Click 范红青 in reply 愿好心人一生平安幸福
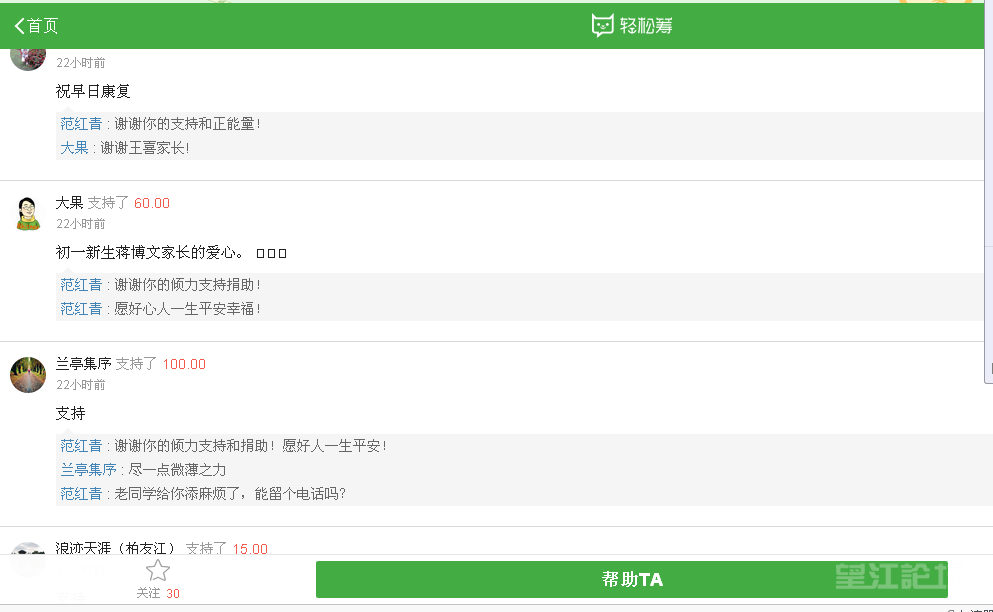Screen dimensions: 993x612 (81, 309)
